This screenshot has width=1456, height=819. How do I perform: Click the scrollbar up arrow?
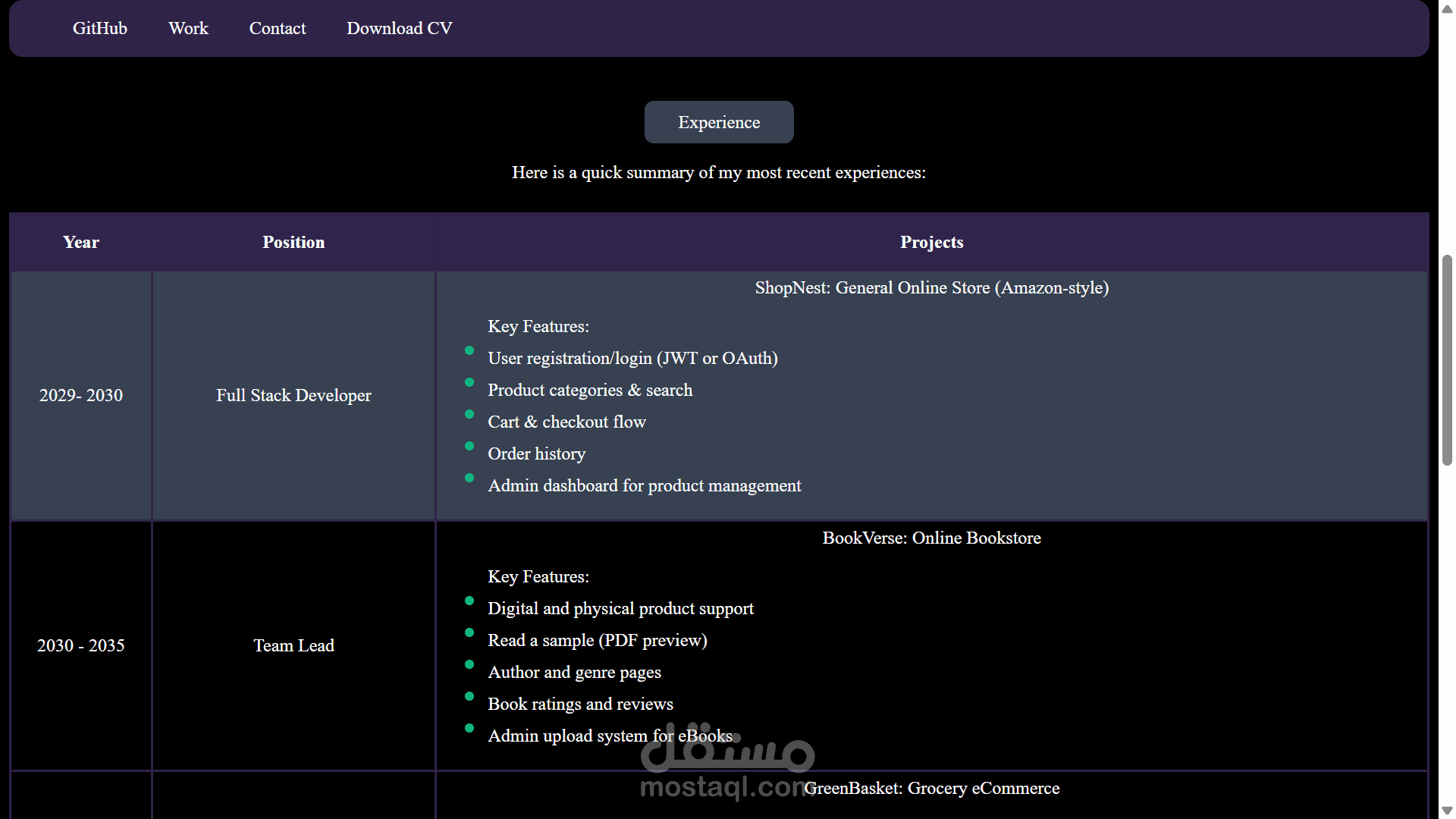point(1447,9)
